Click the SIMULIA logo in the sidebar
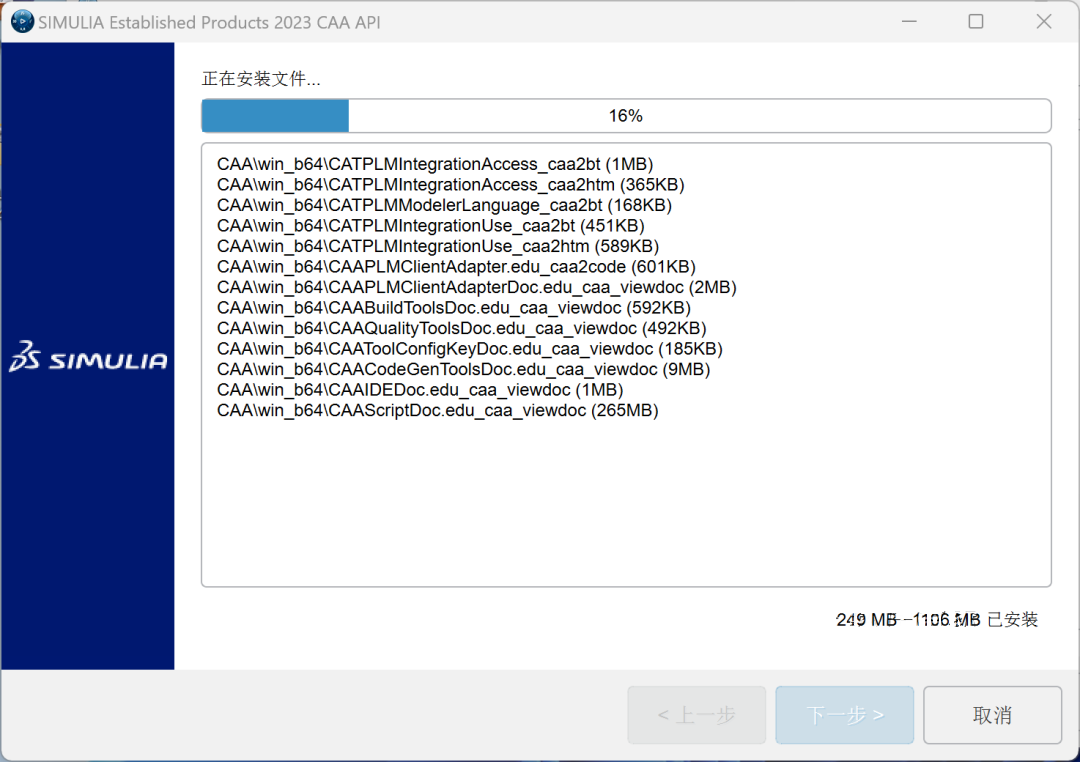Viewport: 1080px width, 762px height. point(88,356)
